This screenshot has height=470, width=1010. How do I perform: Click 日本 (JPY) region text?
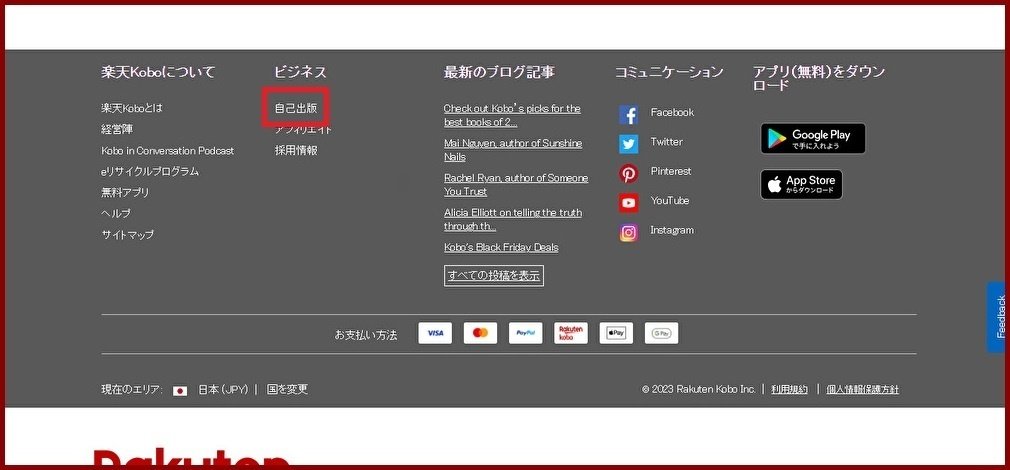coord(223,390)
